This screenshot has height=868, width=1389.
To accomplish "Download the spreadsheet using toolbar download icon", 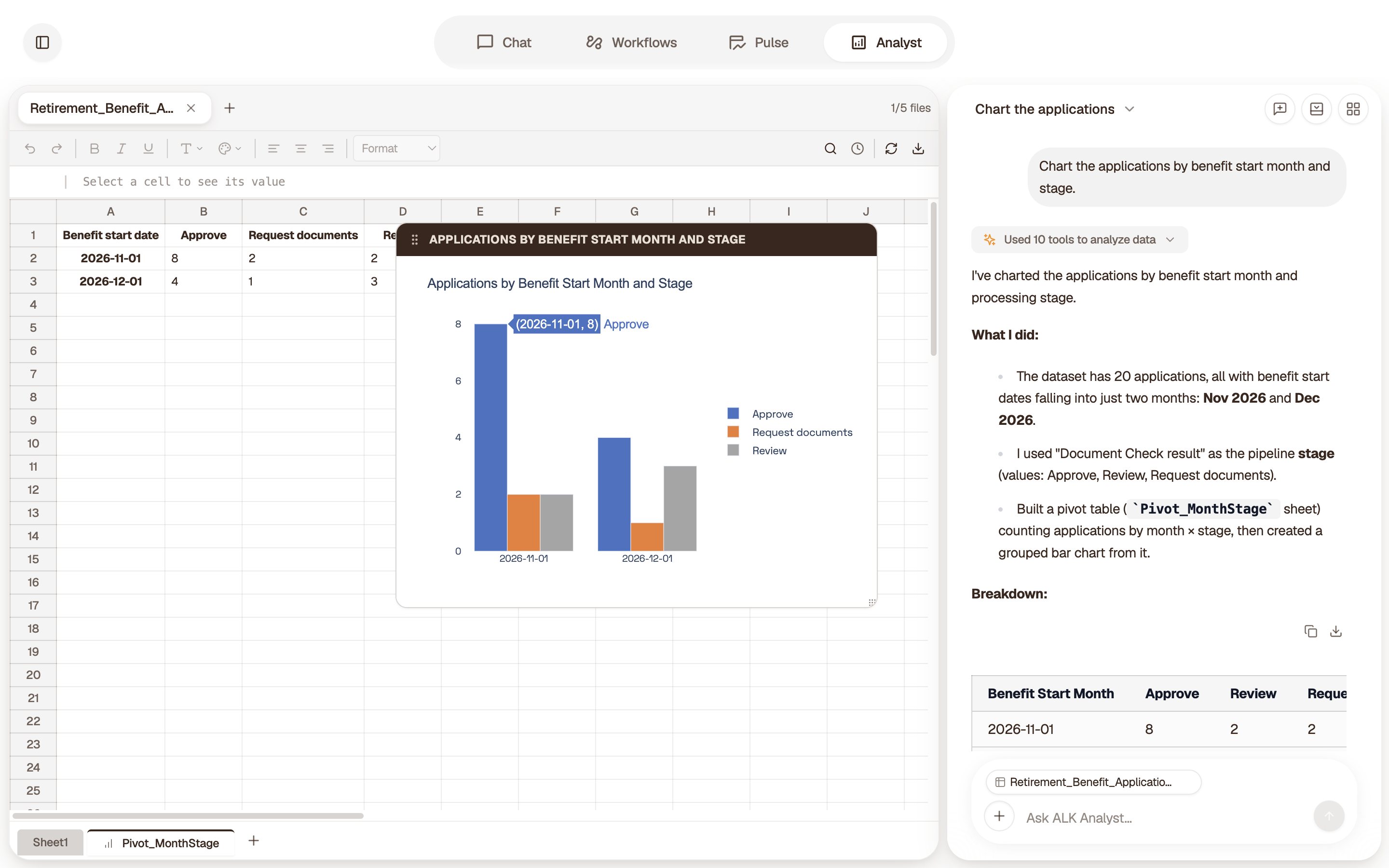I will (918, 149).
